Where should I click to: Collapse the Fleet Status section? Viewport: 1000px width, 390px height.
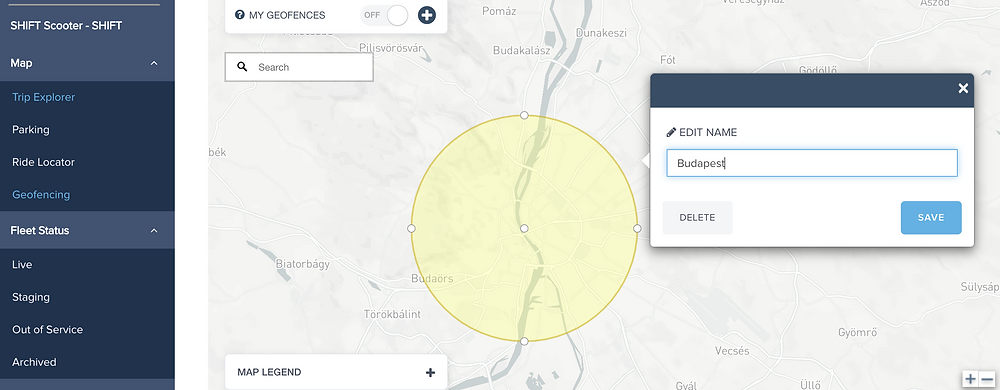(154, 230)
